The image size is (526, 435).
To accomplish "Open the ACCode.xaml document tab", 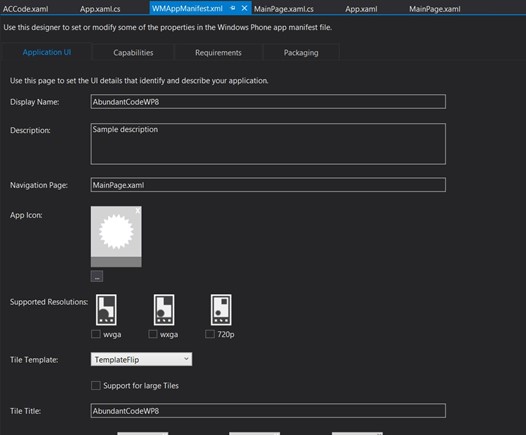I will pos(25,9).
